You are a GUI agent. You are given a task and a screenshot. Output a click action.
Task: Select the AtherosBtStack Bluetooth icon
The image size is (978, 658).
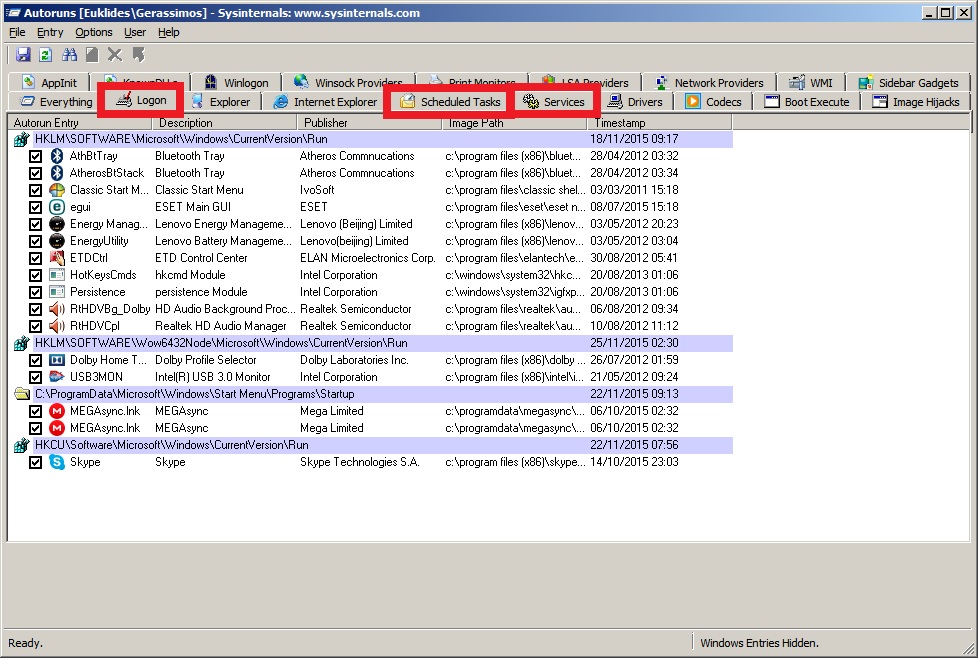57,173
